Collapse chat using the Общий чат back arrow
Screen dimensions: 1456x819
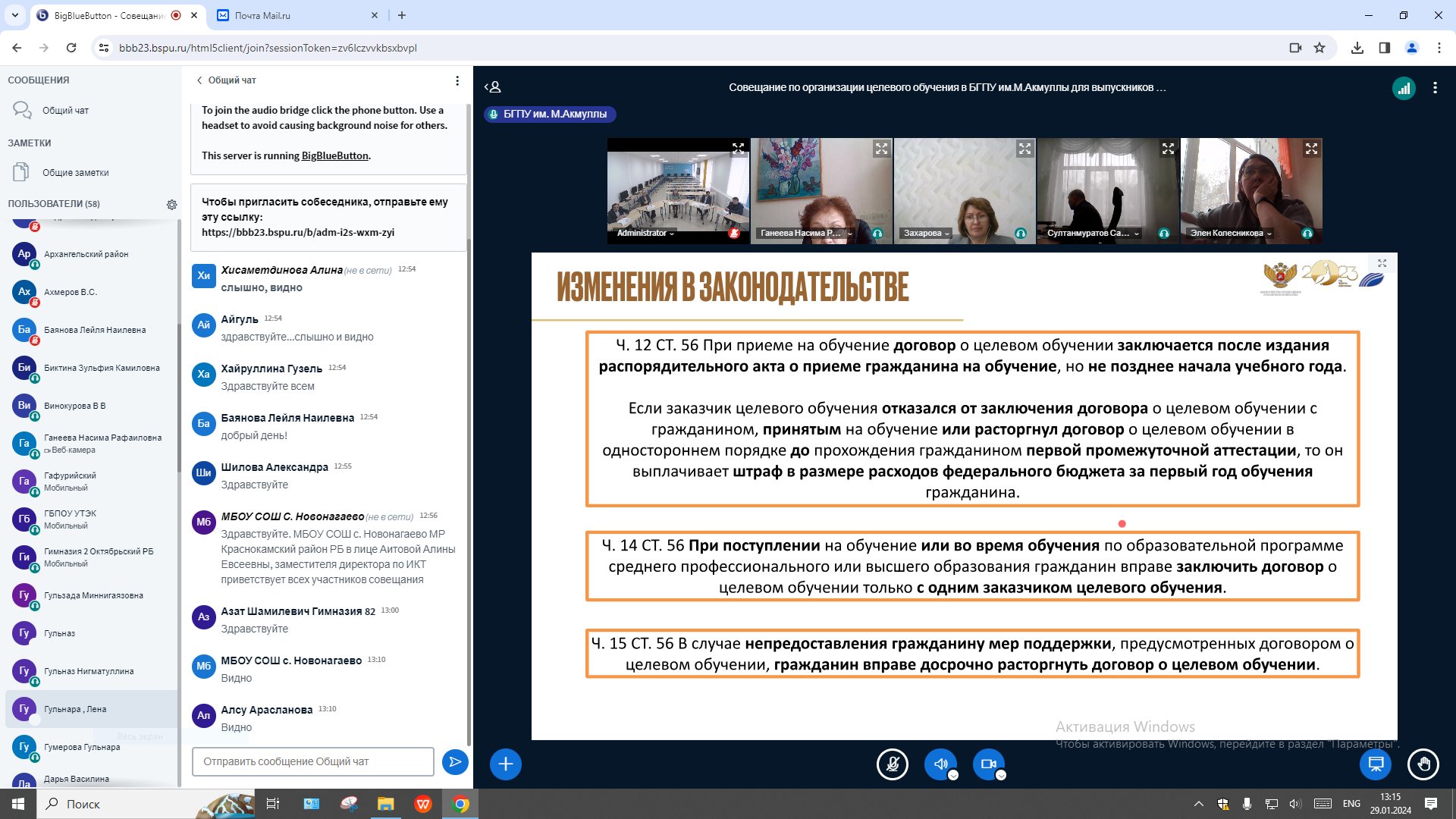pyautogui.click(x=199, y=80)
